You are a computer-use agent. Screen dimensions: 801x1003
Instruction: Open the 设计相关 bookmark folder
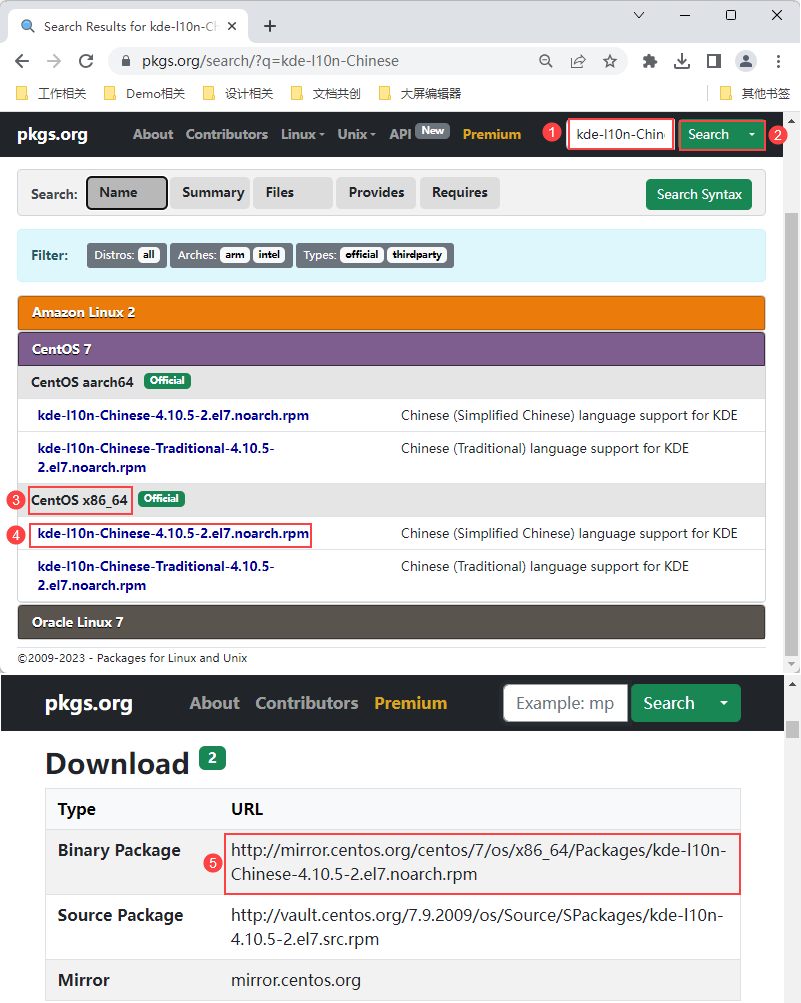(238, 93)
